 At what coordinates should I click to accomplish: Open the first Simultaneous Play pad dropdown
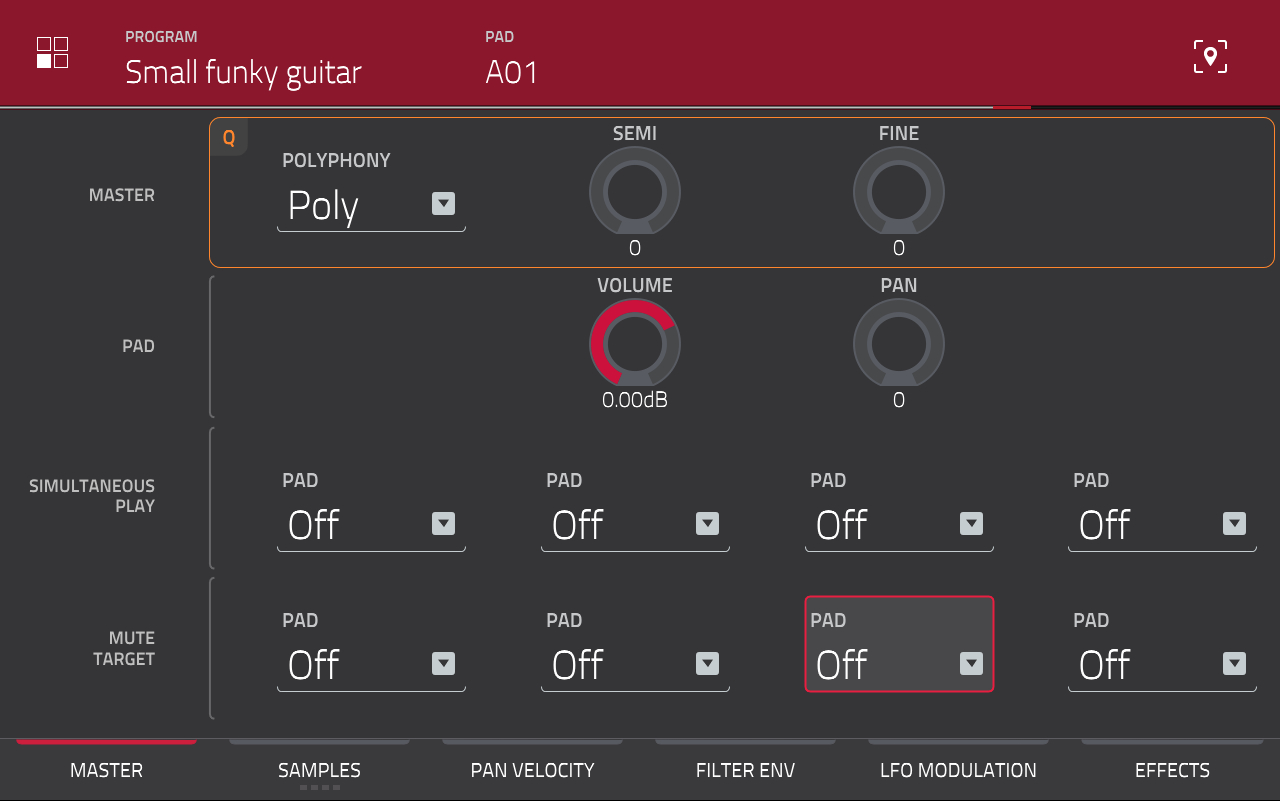[x=370, y=525]
